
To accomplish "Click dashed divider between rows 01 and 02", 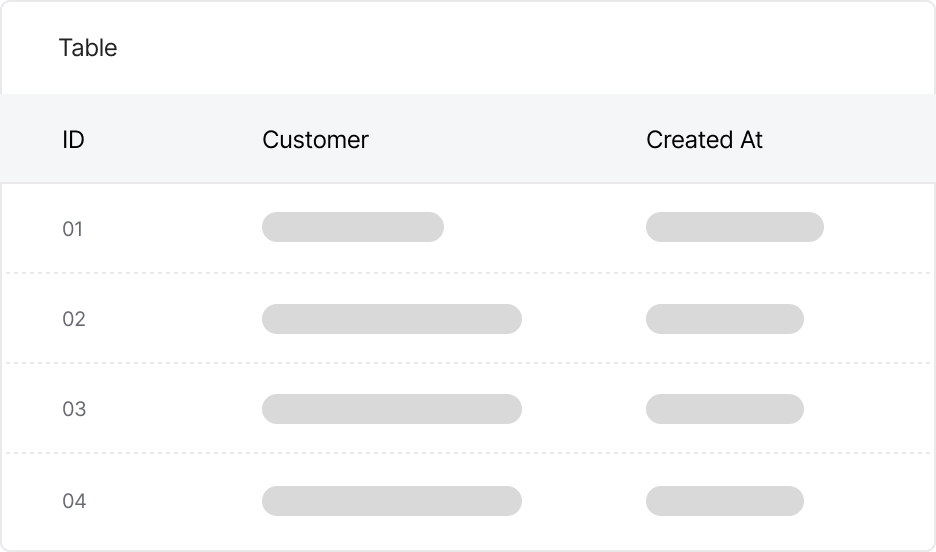I will pos(468,273).
